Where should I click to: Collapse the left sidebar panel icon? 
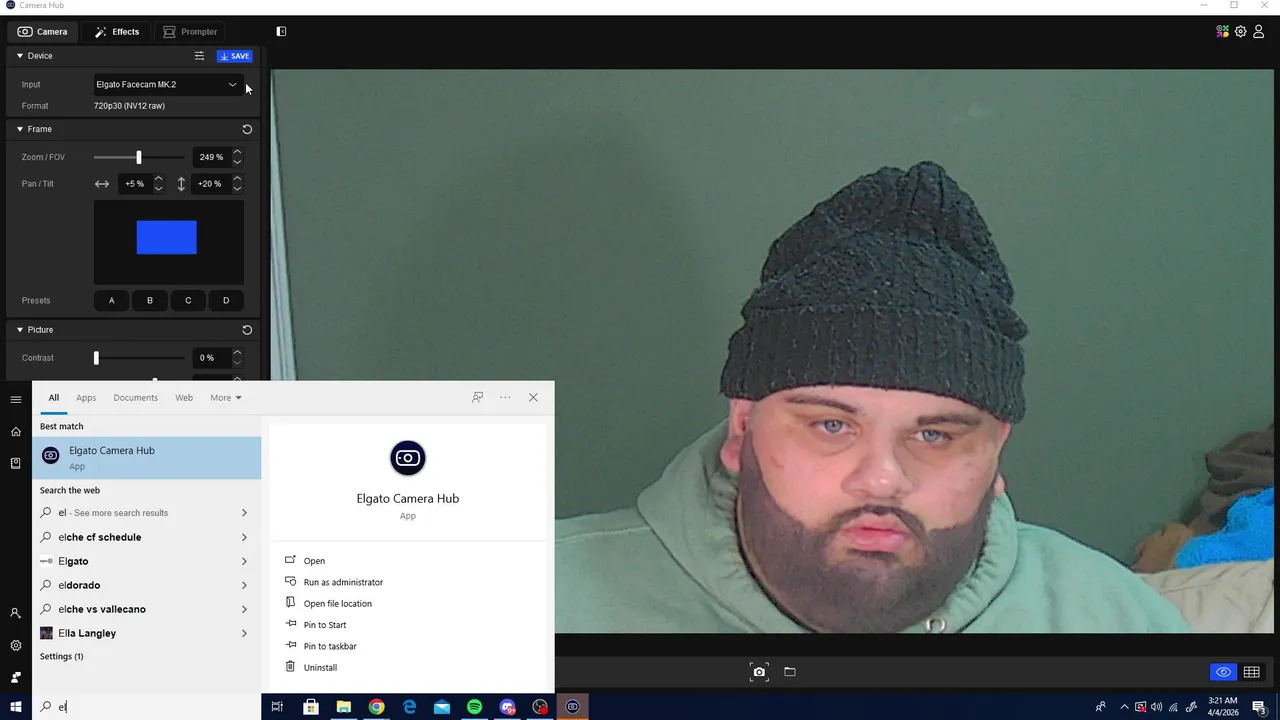pyautogui.click(x=281, y=32)
